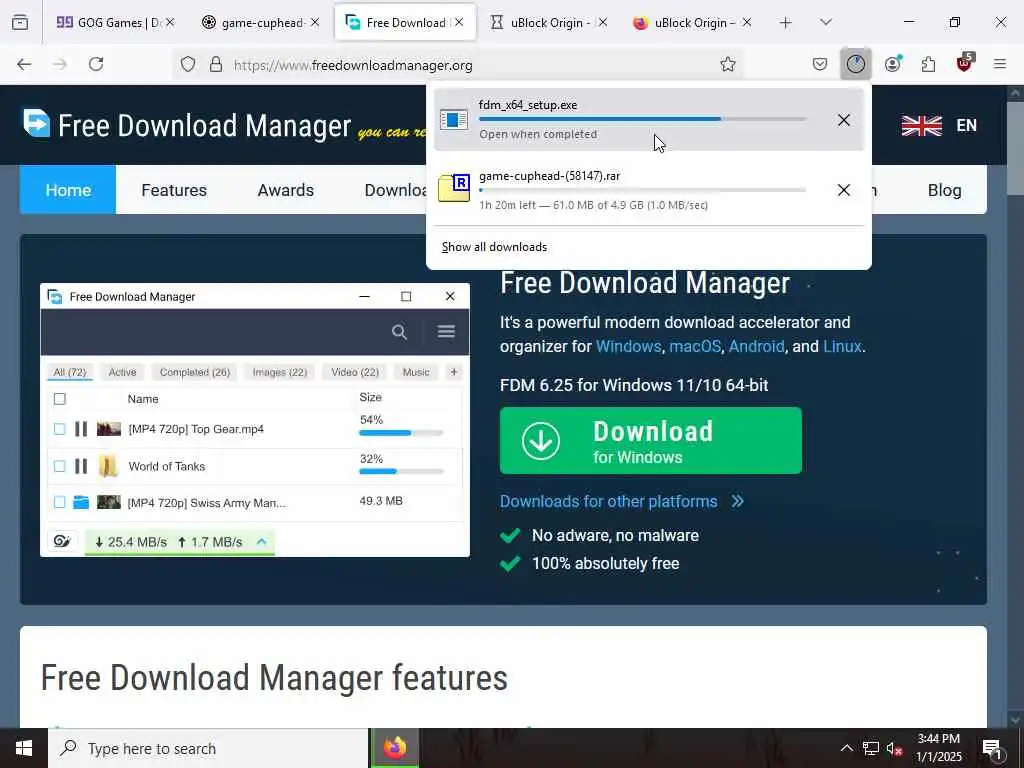Follow the macOS platform link
This screenshot has height=768, width=1024.
tap(695, 346)
